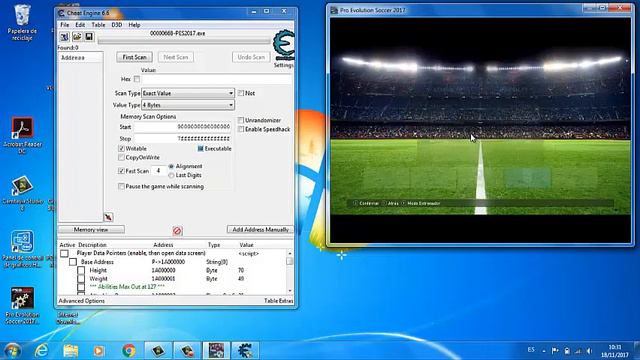This screenshot has height=360, width=640.
Task: Click the battery power tray icon
Action: pyautogui.click(x=567, y=351)
